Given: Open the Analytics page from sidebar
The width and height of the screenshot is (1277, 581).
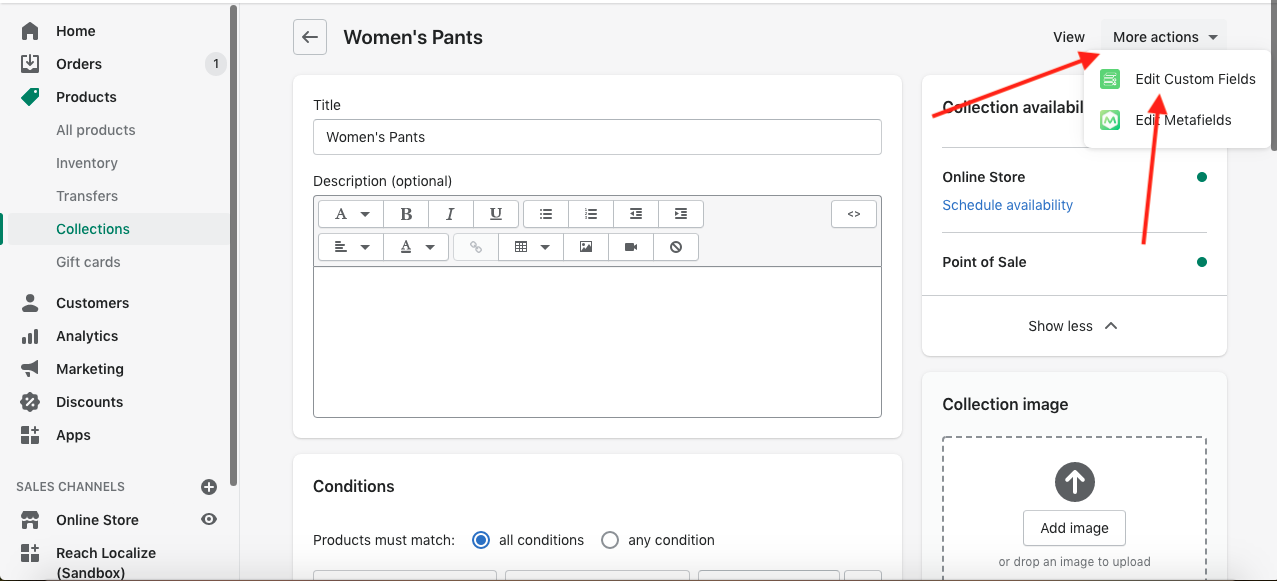Looking at the screenshot, I should point(87,336).
